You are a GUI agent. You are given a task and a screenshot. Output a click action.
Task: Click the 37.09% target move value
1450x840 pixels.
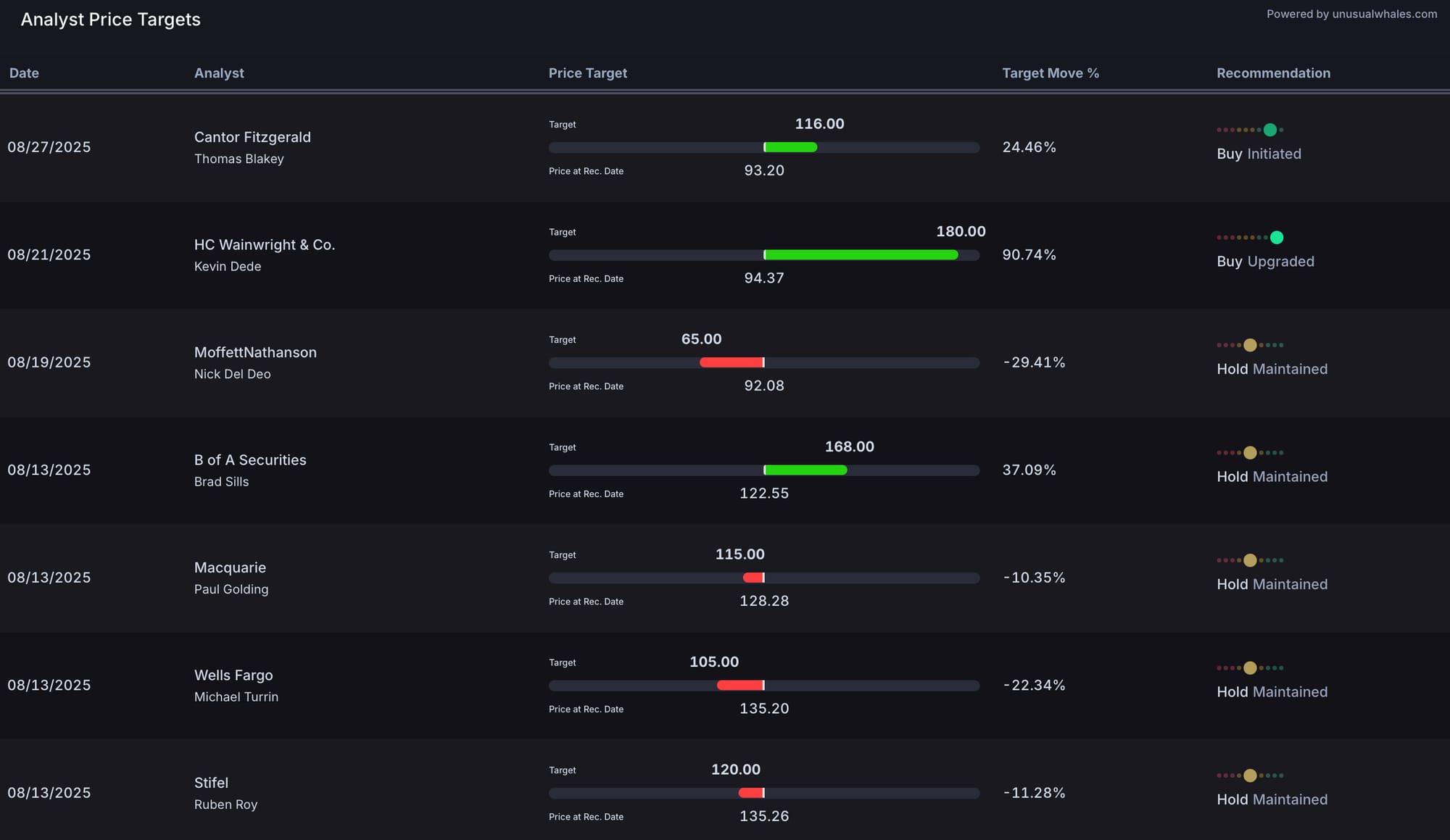[x=1029, y=470]
